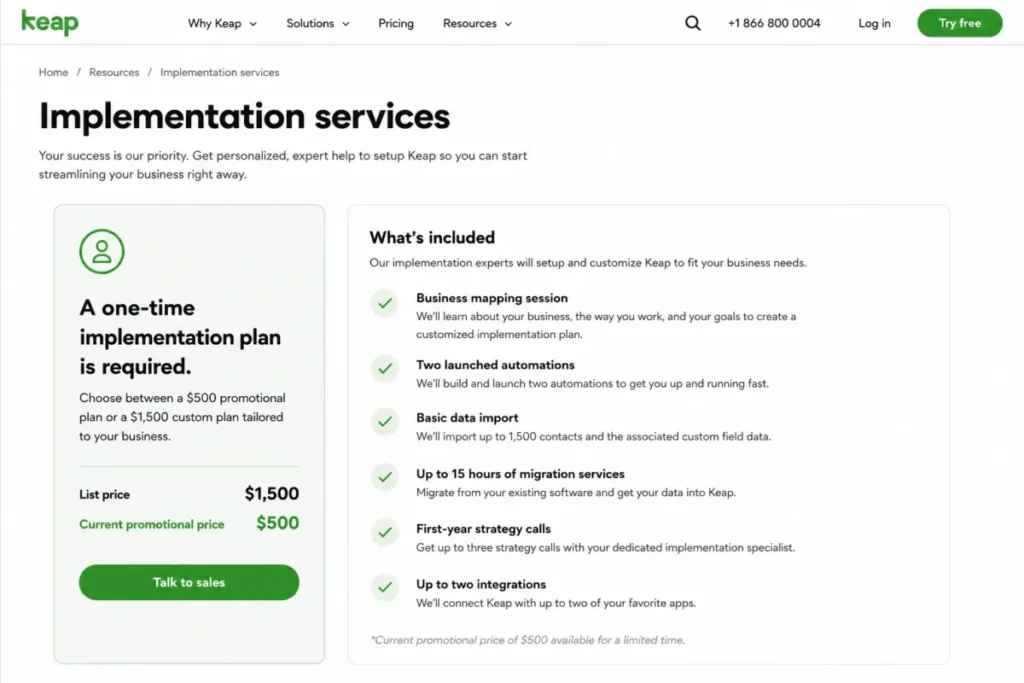Viewport: 1024px width, 683px height.
Task: Click checkmark icon beside Business mapping session
Action: pos(385,304)
